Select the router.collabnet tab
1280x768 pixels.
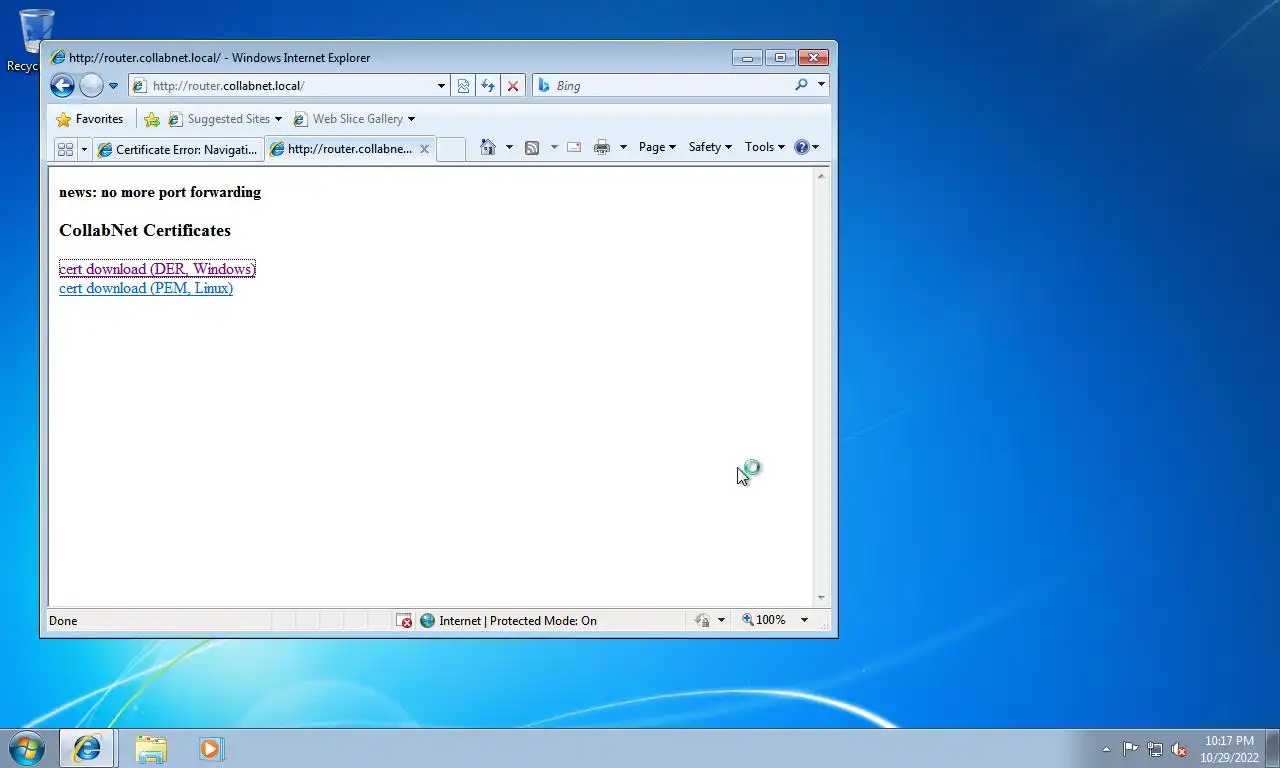(x=341, y=149)
